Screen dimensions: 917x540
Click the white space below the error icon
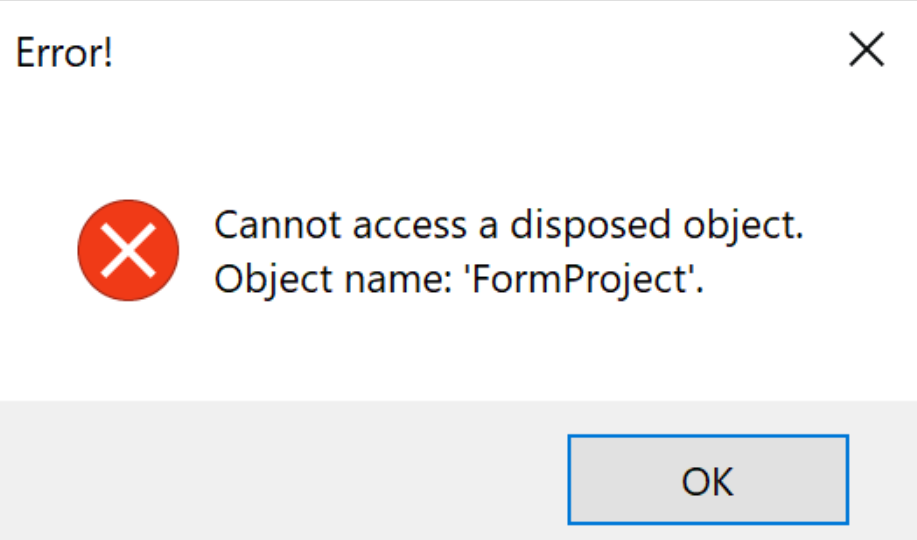coord(128,350)
